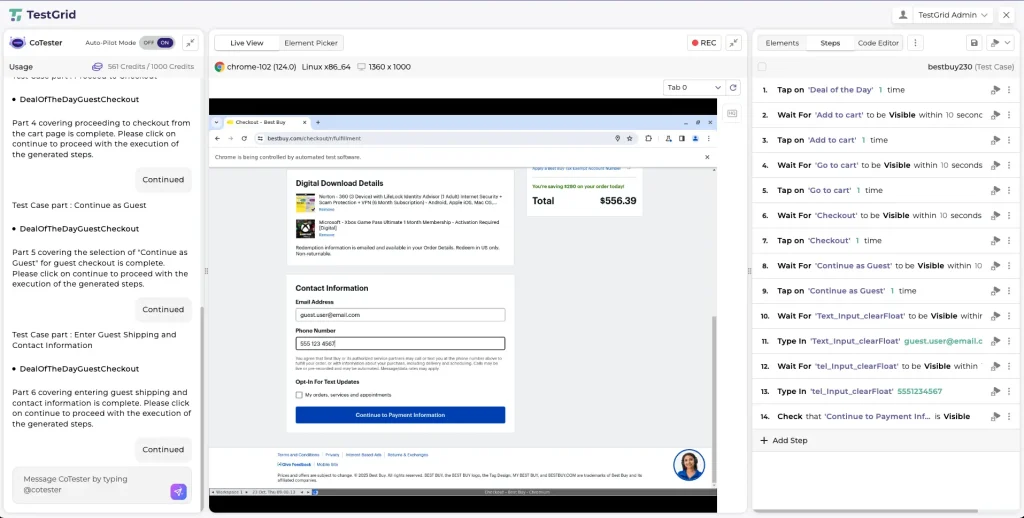The image size is (1024, 518).
Task: Collapse the Live View panel
Action: pos(733,42)
